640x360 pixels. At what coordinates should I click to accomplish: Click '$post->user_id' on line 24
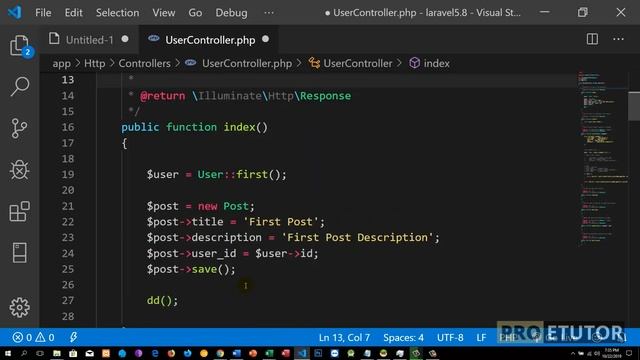coord(191,253)
